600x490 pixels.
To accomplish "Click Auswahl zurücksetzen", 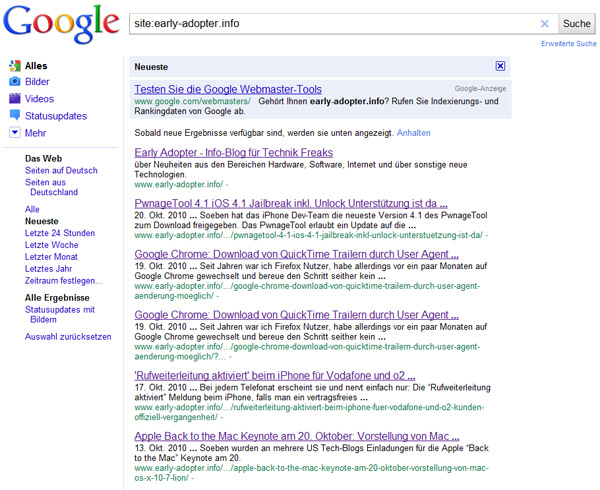I will 68,337.
